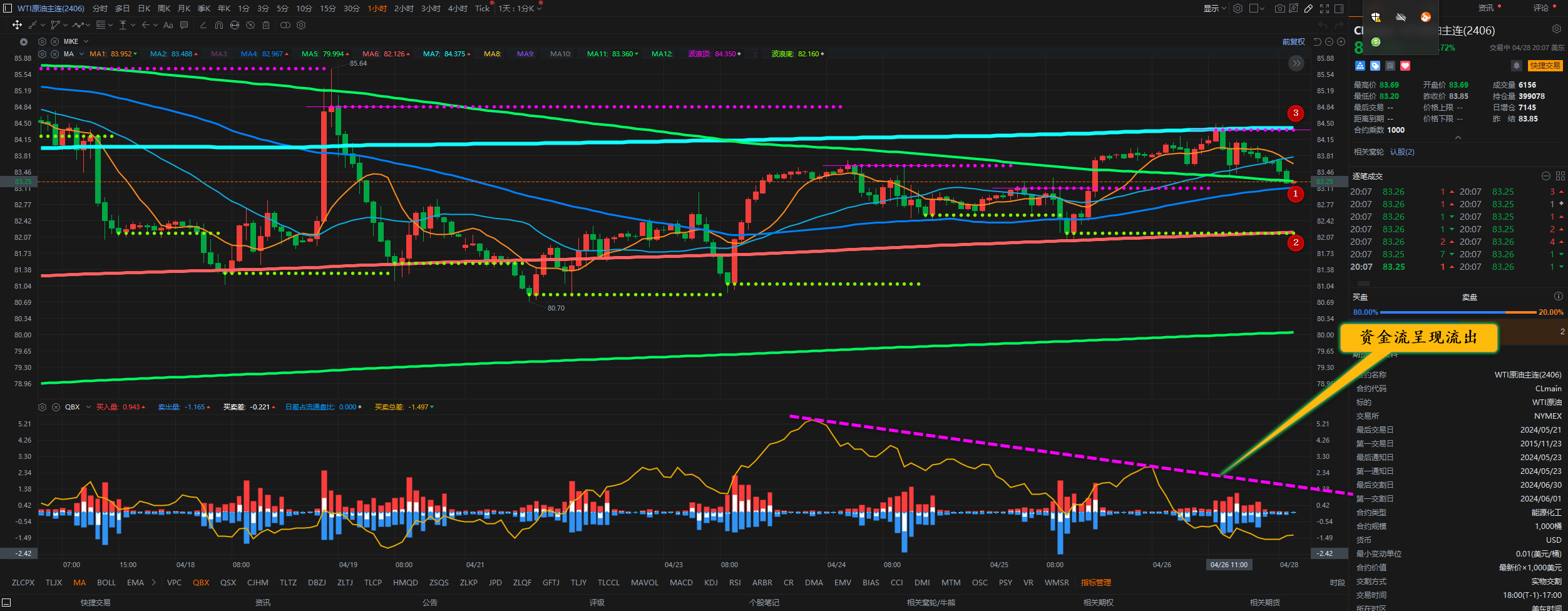Open the 显示 display dropdown

pos(1214,8)
